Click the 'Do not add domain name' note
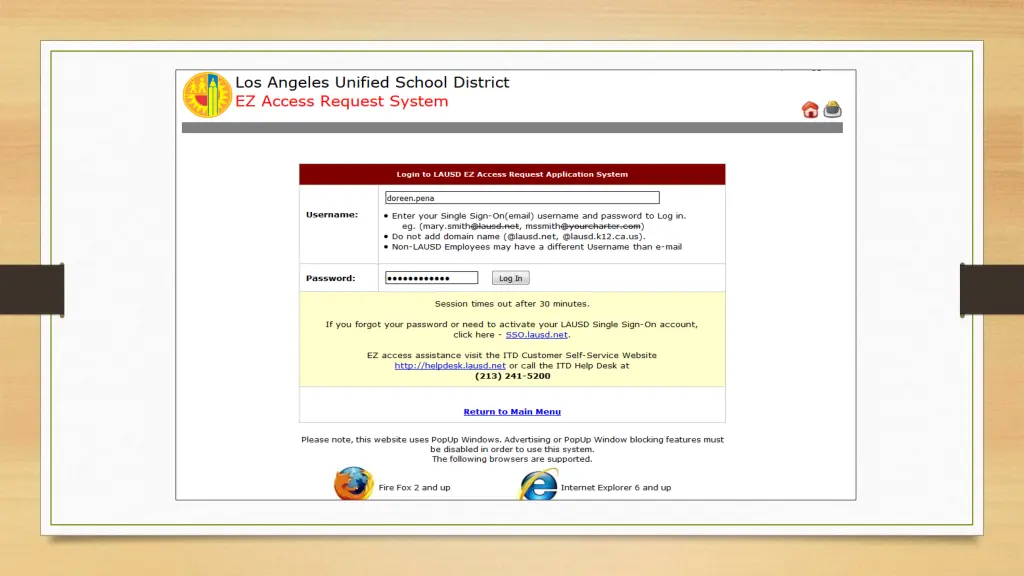1024x576 pixels. (x=519, y=236)
